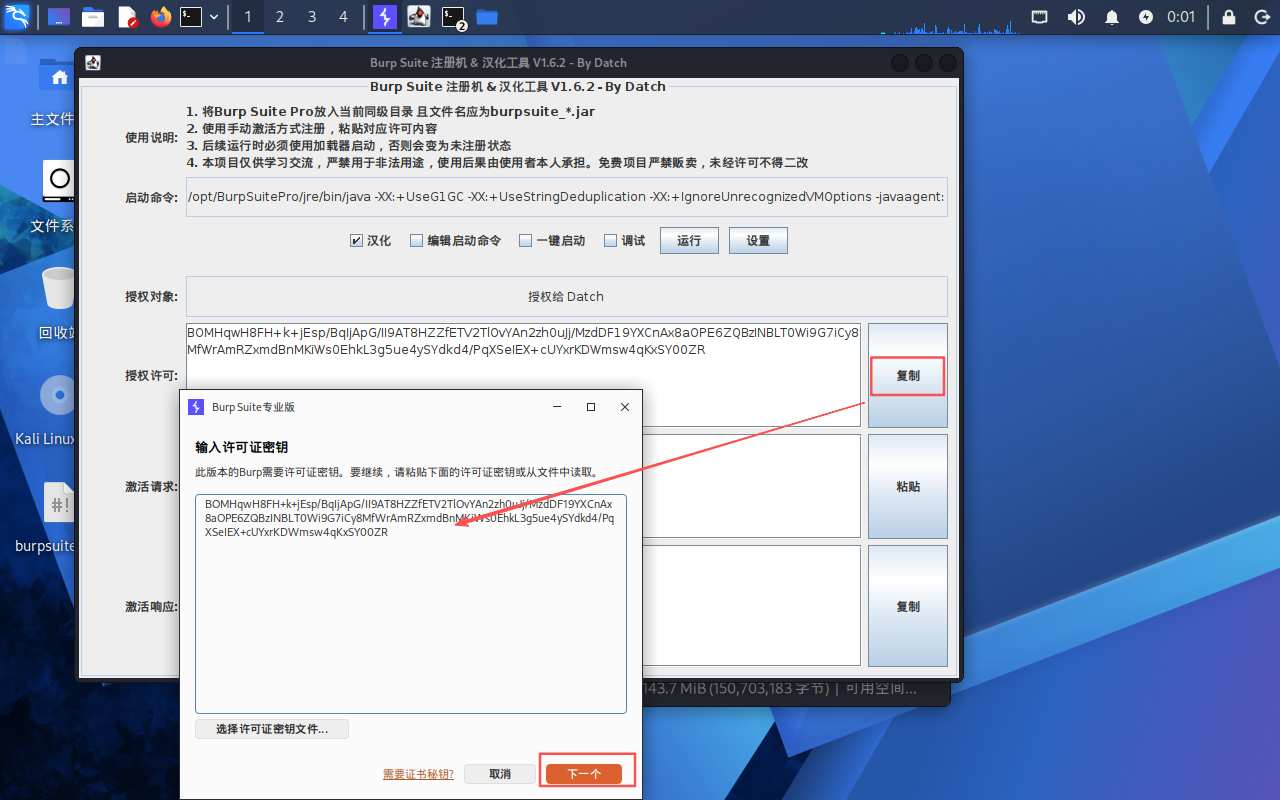Enable the 调试 debug checkbox
Screen dimensions: 1280x800
pyautogui.click(x=610, y=241)
